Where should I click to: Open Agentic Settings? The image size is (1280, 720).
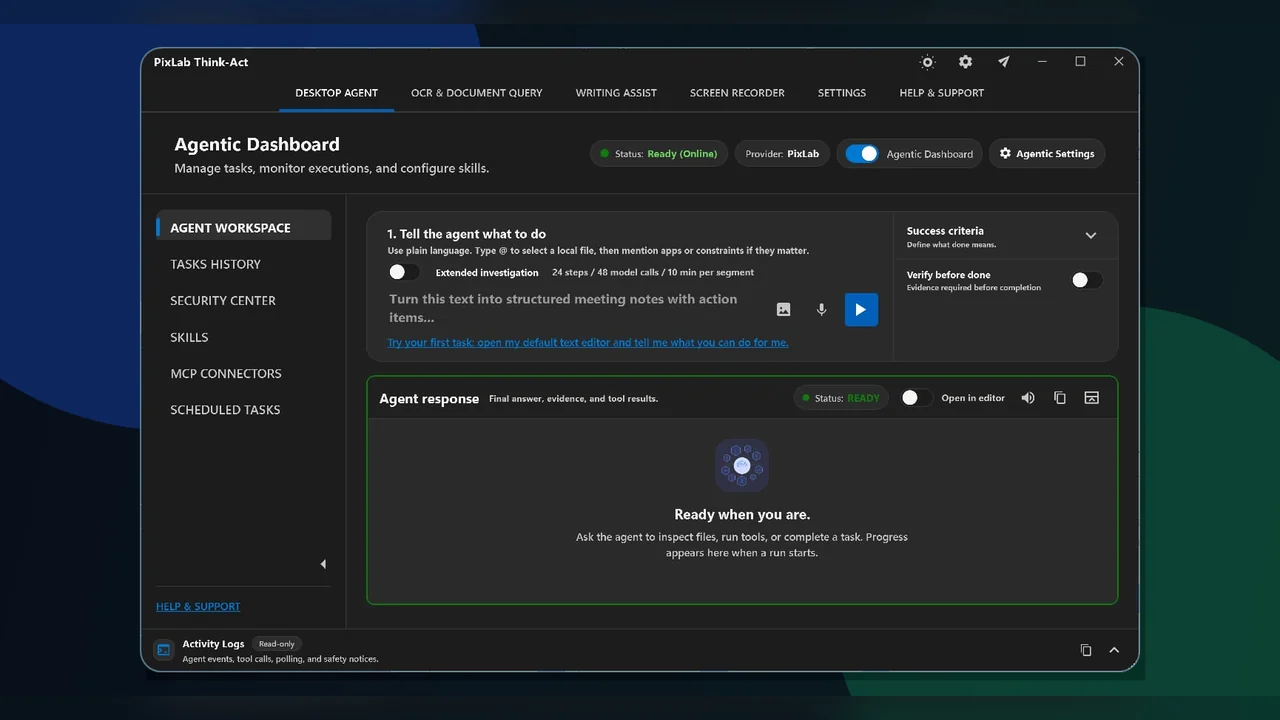(x=1047, y=154)
